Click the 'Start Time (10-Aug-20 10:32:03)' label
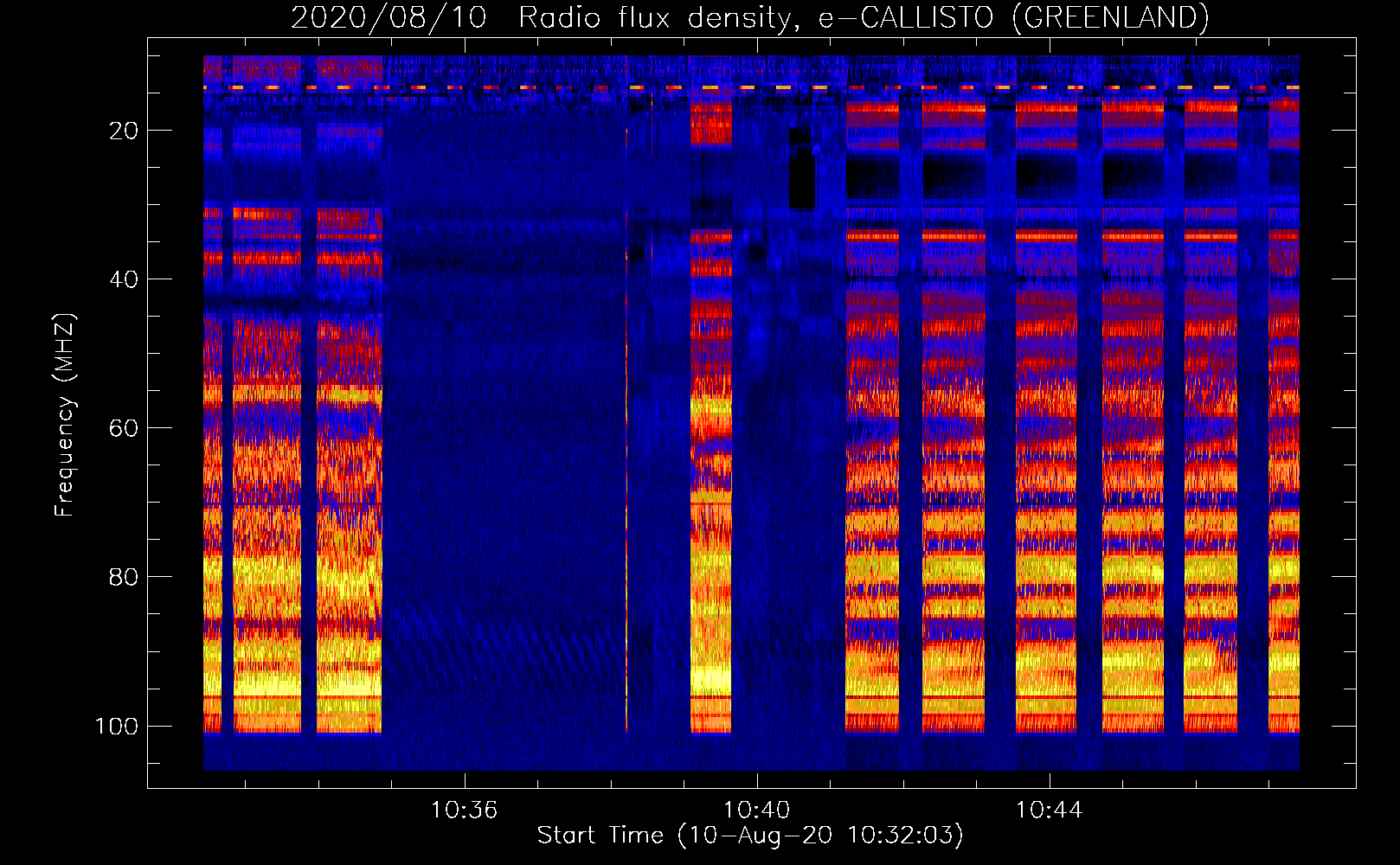1400x865 pixels. (x=750, y=836)
